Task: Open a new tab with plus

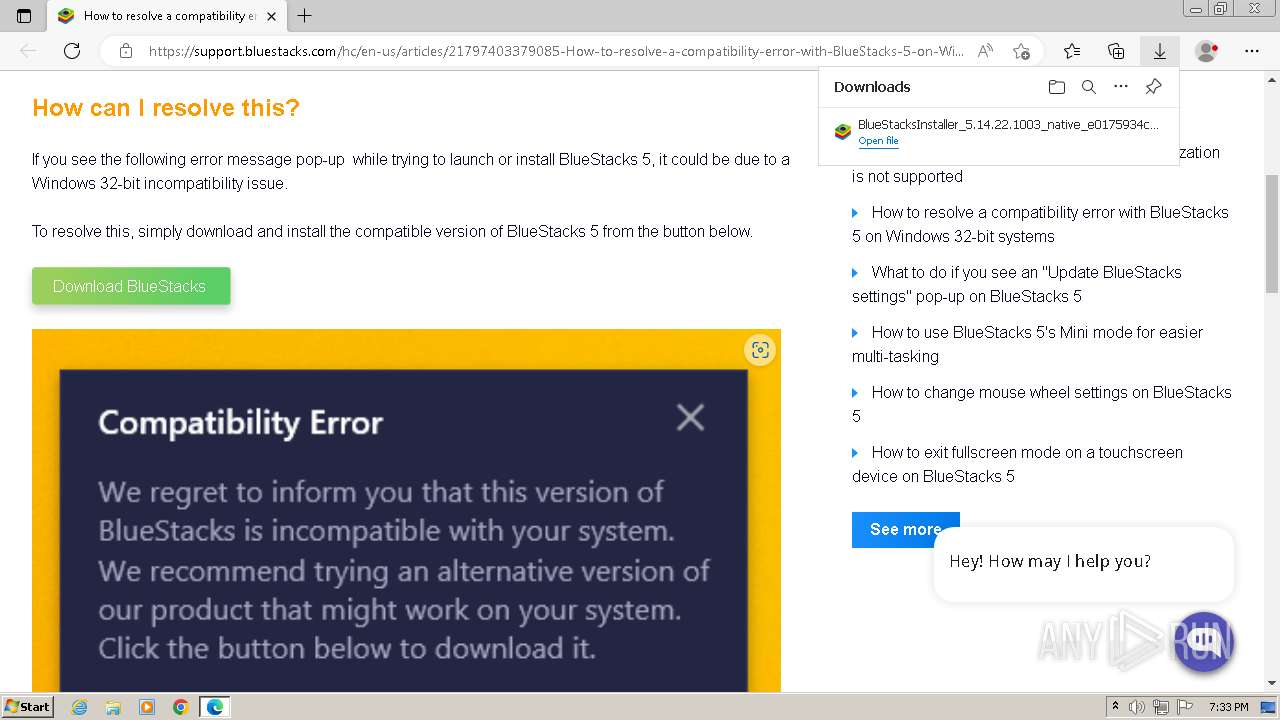Action: [x=305, y=15]
